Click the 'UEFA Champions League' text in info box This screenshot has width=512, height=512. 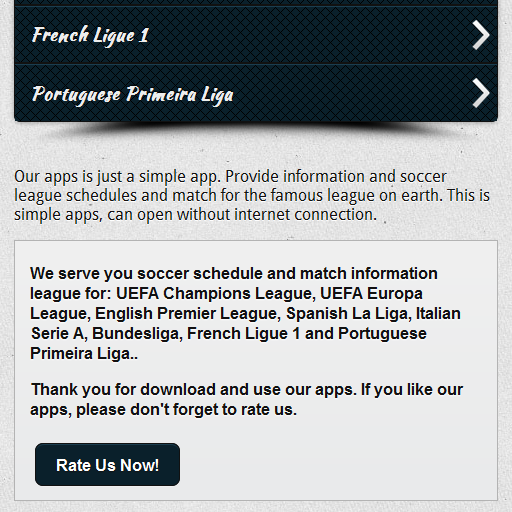[x=216, y=294]
